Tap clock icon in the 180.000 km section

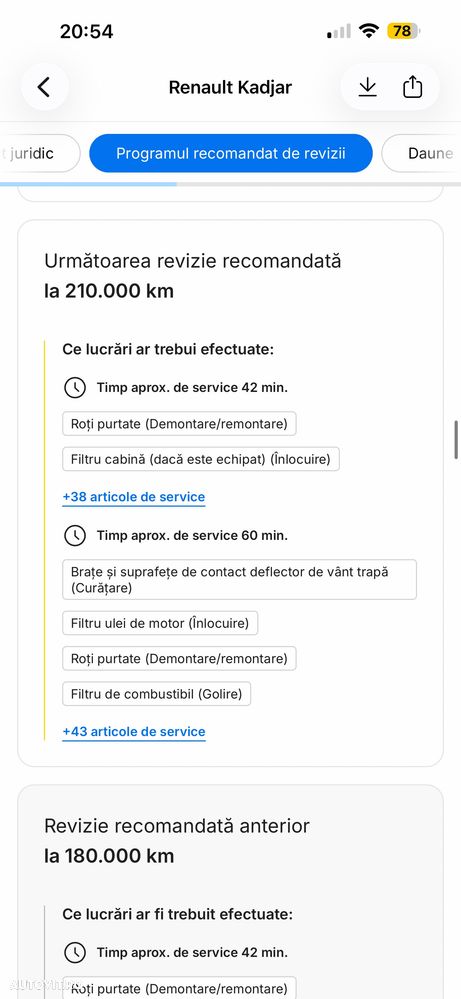tap(75, 953)
